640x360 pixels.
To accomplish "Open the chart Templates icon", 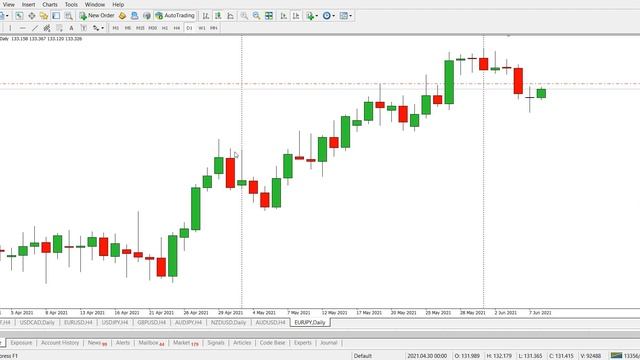I will 344,16.
